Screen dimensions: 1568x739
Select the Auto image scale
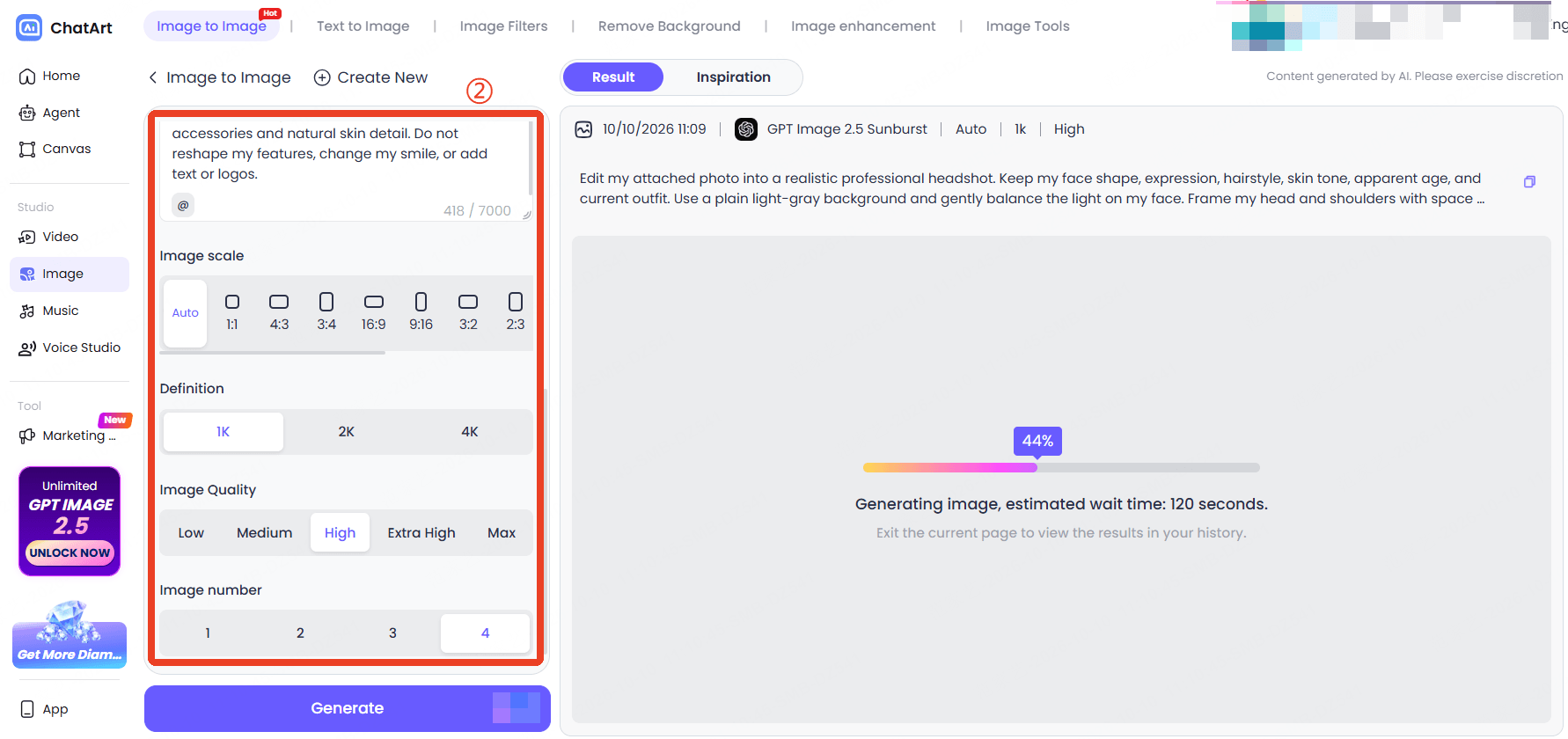(185, 313)
